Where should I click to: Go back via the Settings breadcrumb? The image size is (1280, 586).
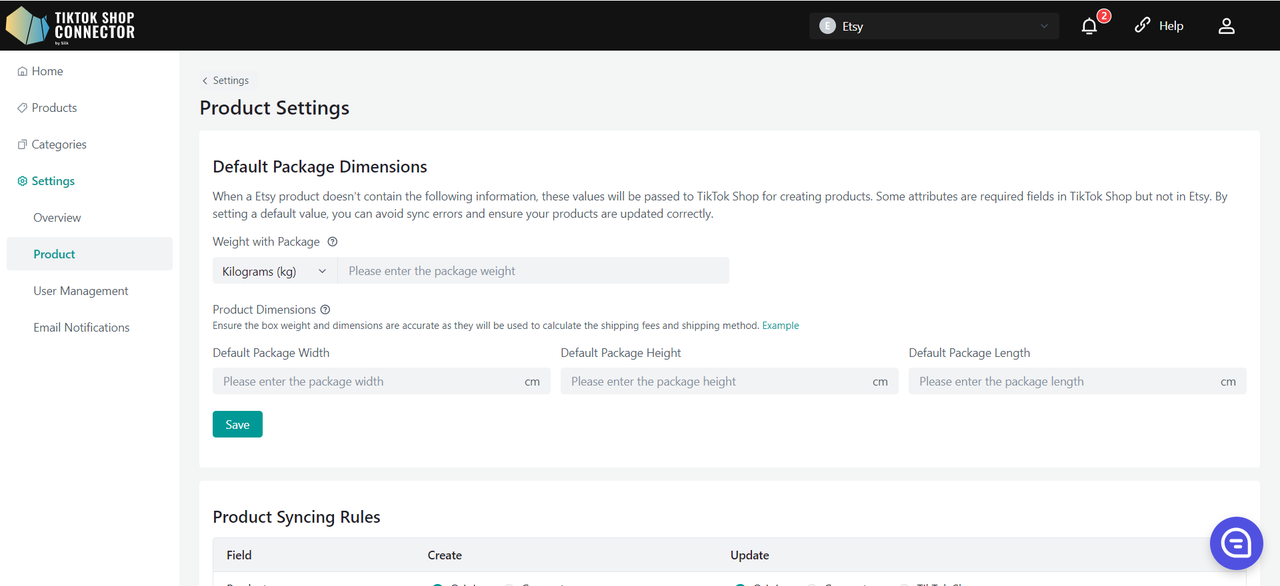(x=225, y=80)
